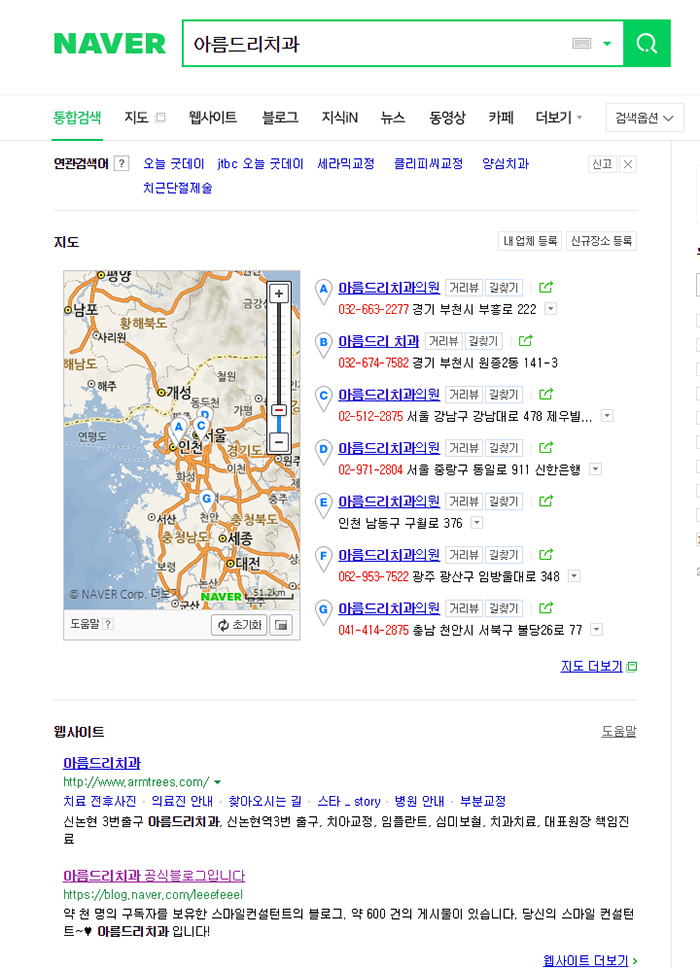Click the green search magnifier button
Screen dimensions: 700x968
(646, 43)
